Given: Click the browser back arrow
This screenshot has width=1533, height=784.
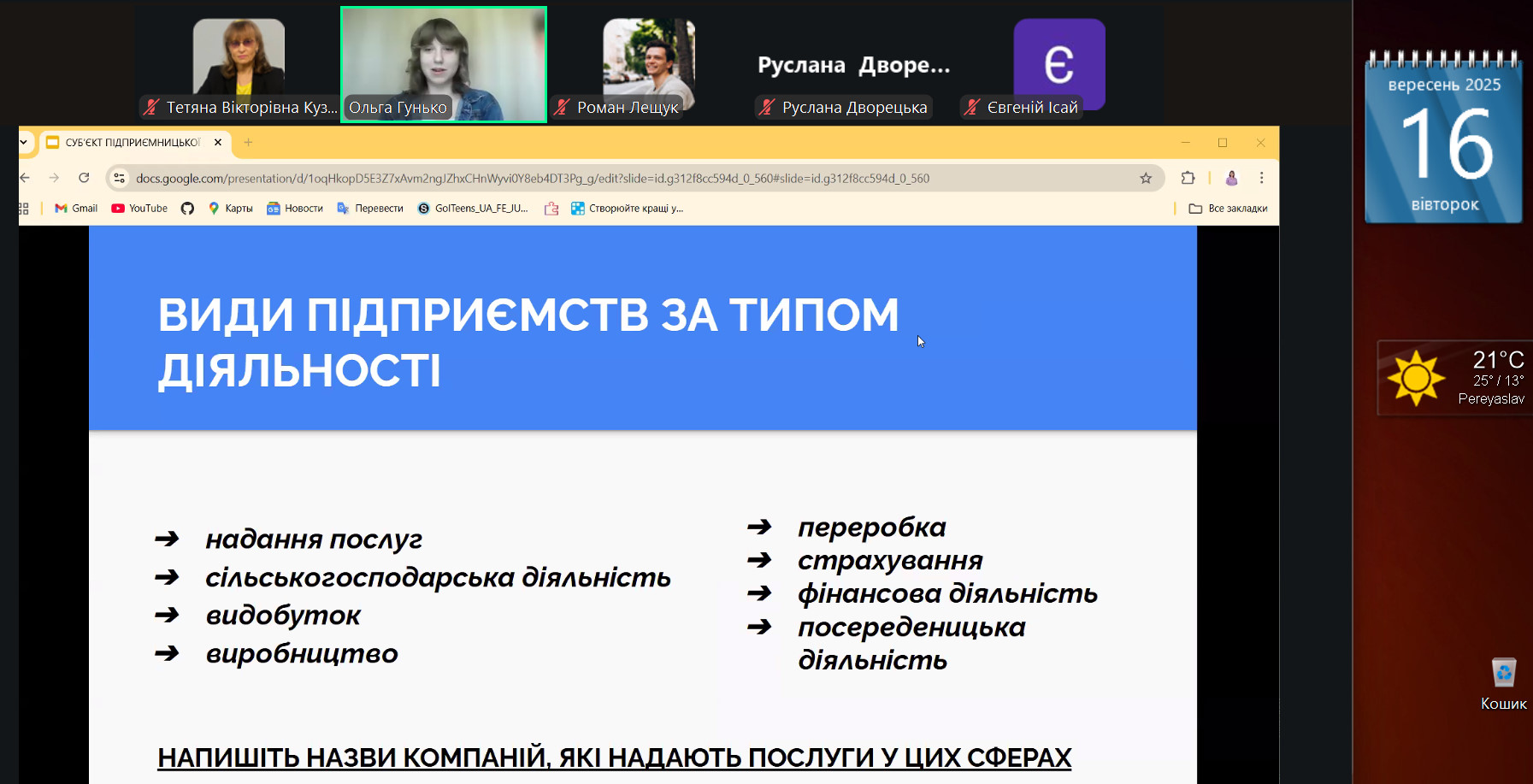Looking at the screenshot, I should [x=25, y=178].
